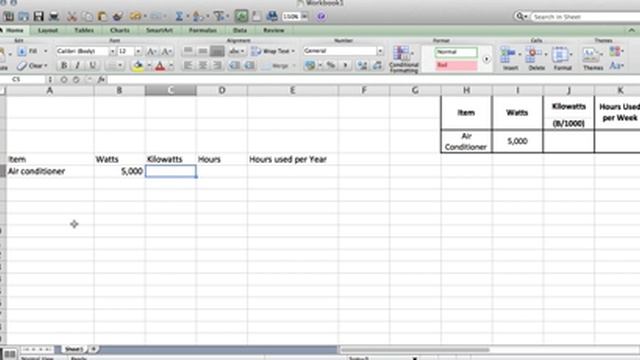The width and height of the screenshot is (640, 360).
Task: Click the Merge button
Action: click(278, 66)
